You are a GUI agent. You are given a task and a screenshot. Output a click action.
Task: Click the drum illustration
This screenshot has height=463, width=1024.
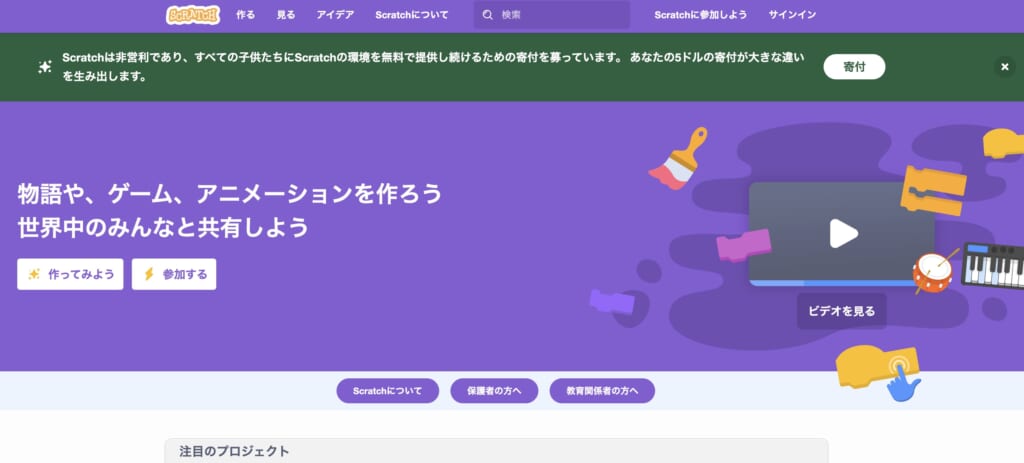coord(933,270)
